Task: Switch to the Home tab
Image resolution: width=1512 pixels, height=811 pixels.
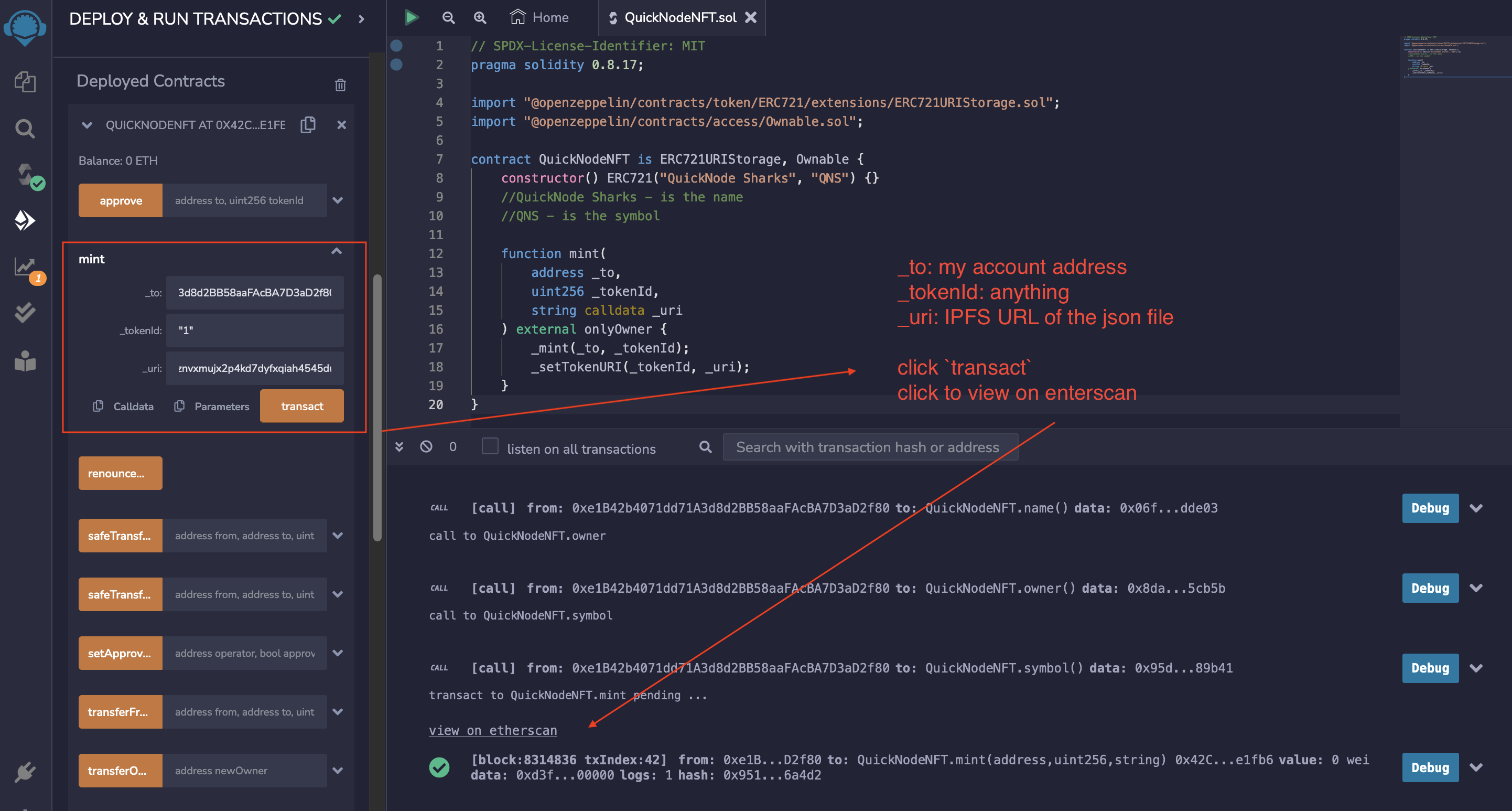Action: pos(539,17)
